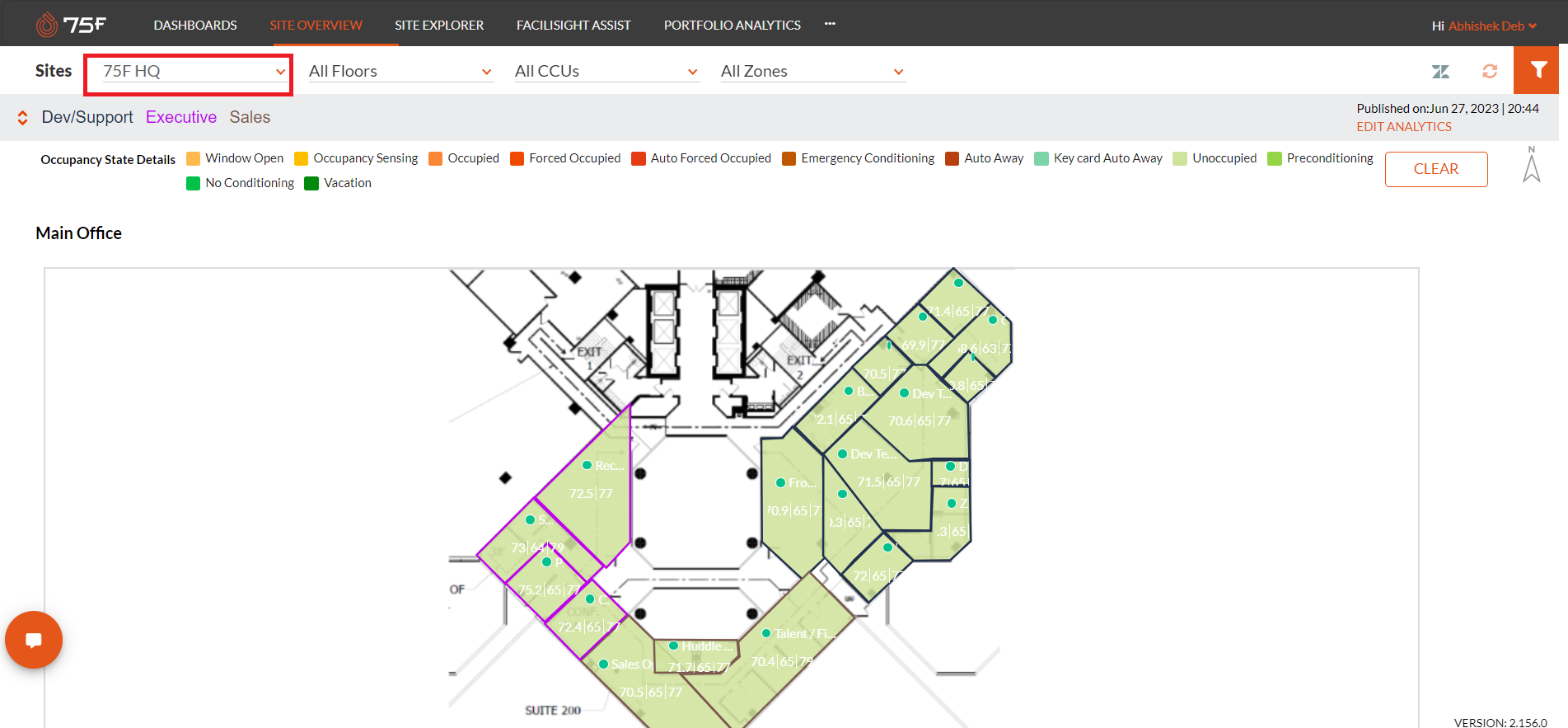Select the Sales analytics view
Screen dimensions: 1568x728
(250, 117)
